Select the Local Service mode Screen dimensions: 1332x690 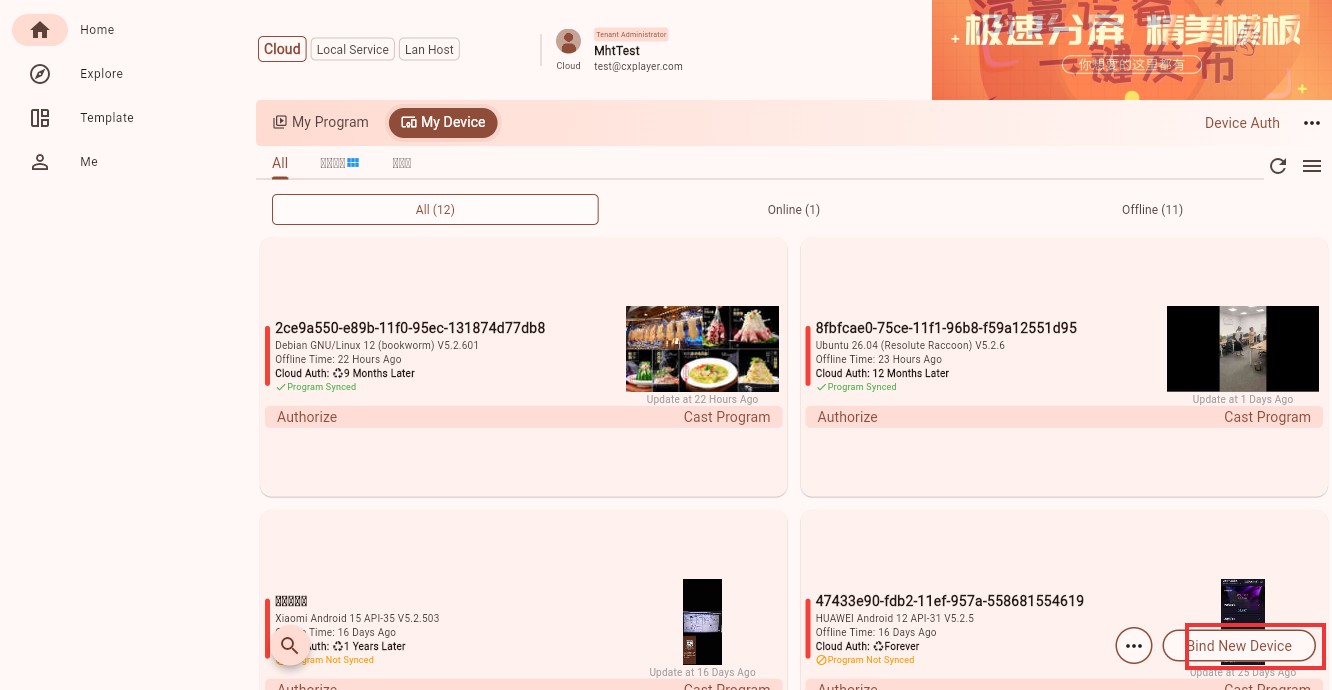click(352, 49)
